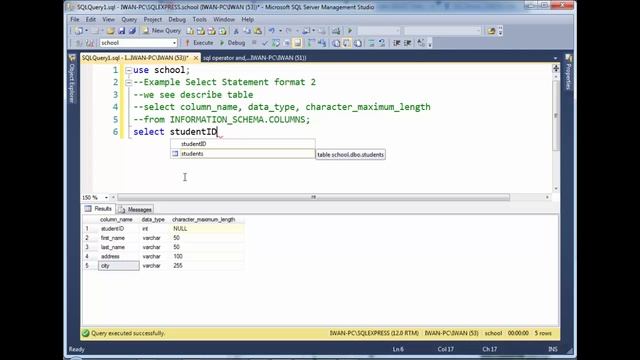
Task: Click the Analysis Services DMX Query icon
Action: pyautogui.click(x=211, y=31)
